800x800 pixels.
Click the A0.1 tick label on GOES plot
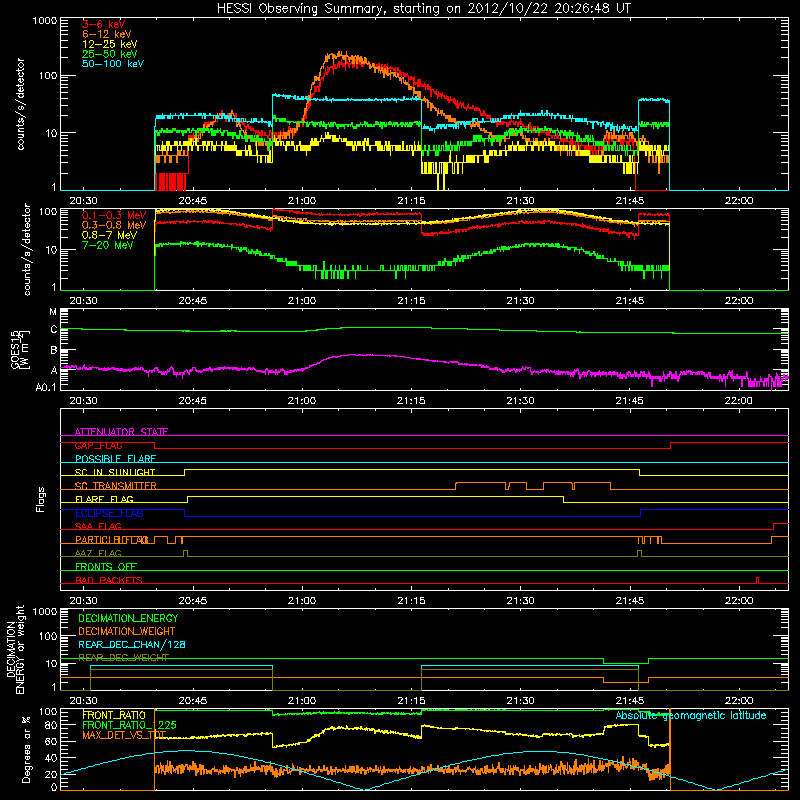pyautogui.click(x=46, y=387)
